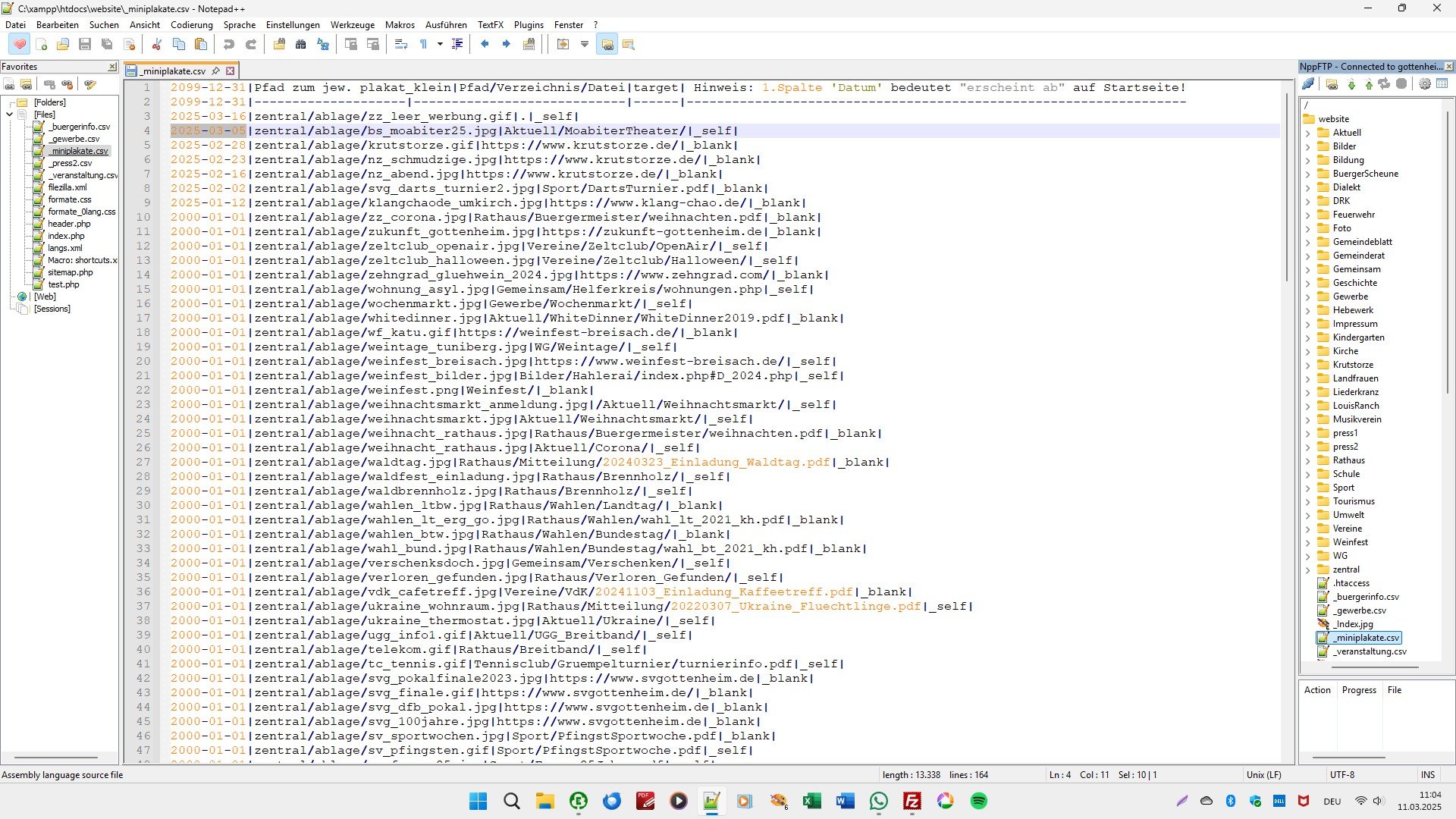Screen dimensions: 1456x819
Task: Click the Find binoculars toolbar icon
Action: pyautogui.click(x=301, y=45)
